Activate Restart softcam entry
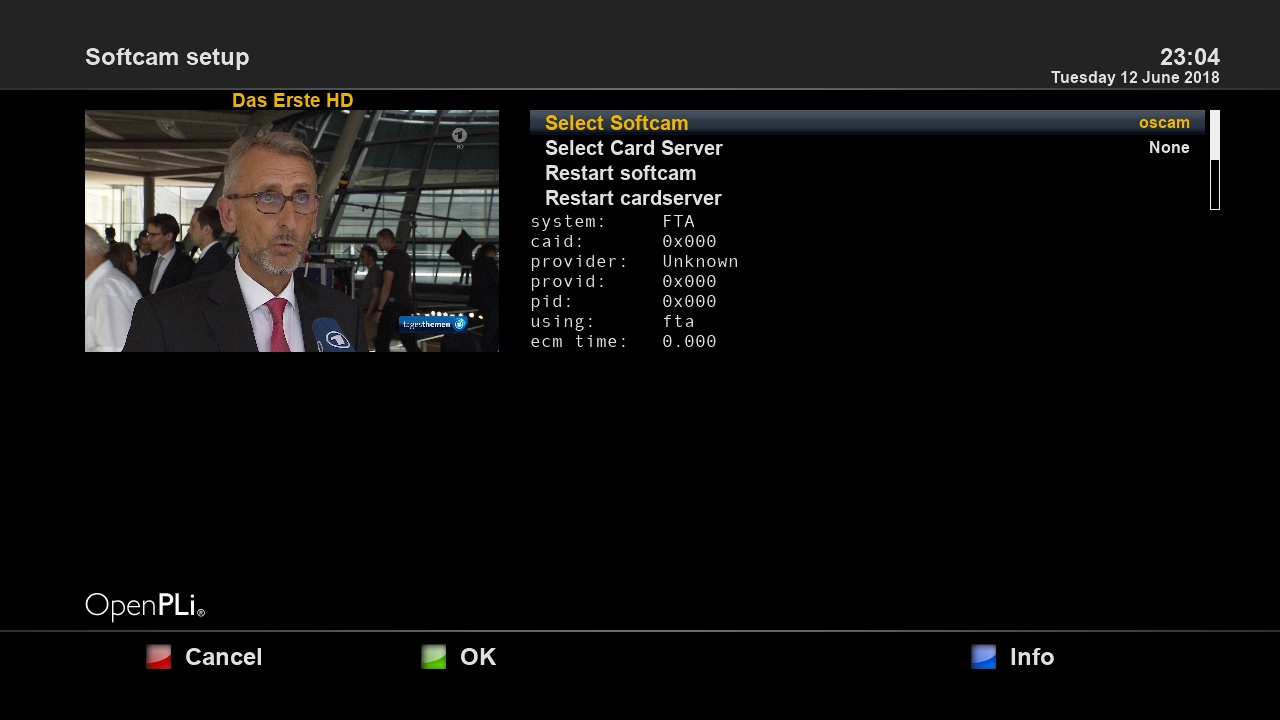The width and height of the screenshot is (1280, 720). (867, 173)
